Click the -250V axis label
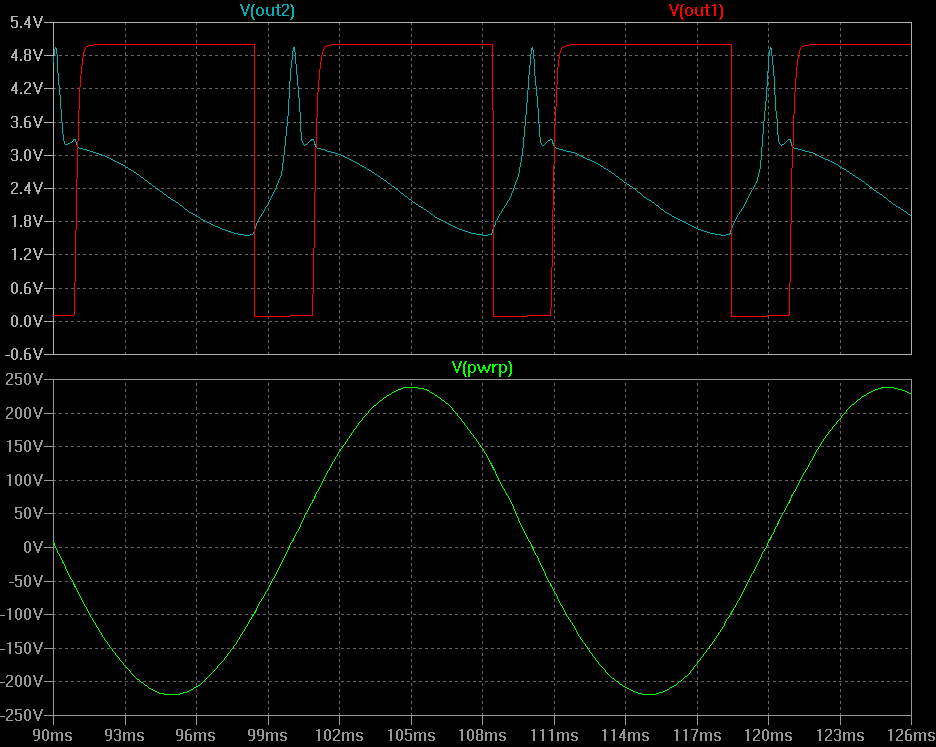Viewport: 936px width, 747px height. pos(22,715)
